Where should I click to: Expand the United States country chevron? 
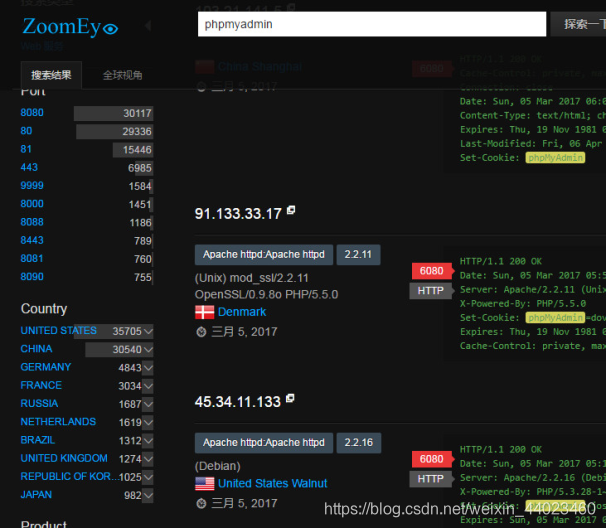click(x=148, y=331)
